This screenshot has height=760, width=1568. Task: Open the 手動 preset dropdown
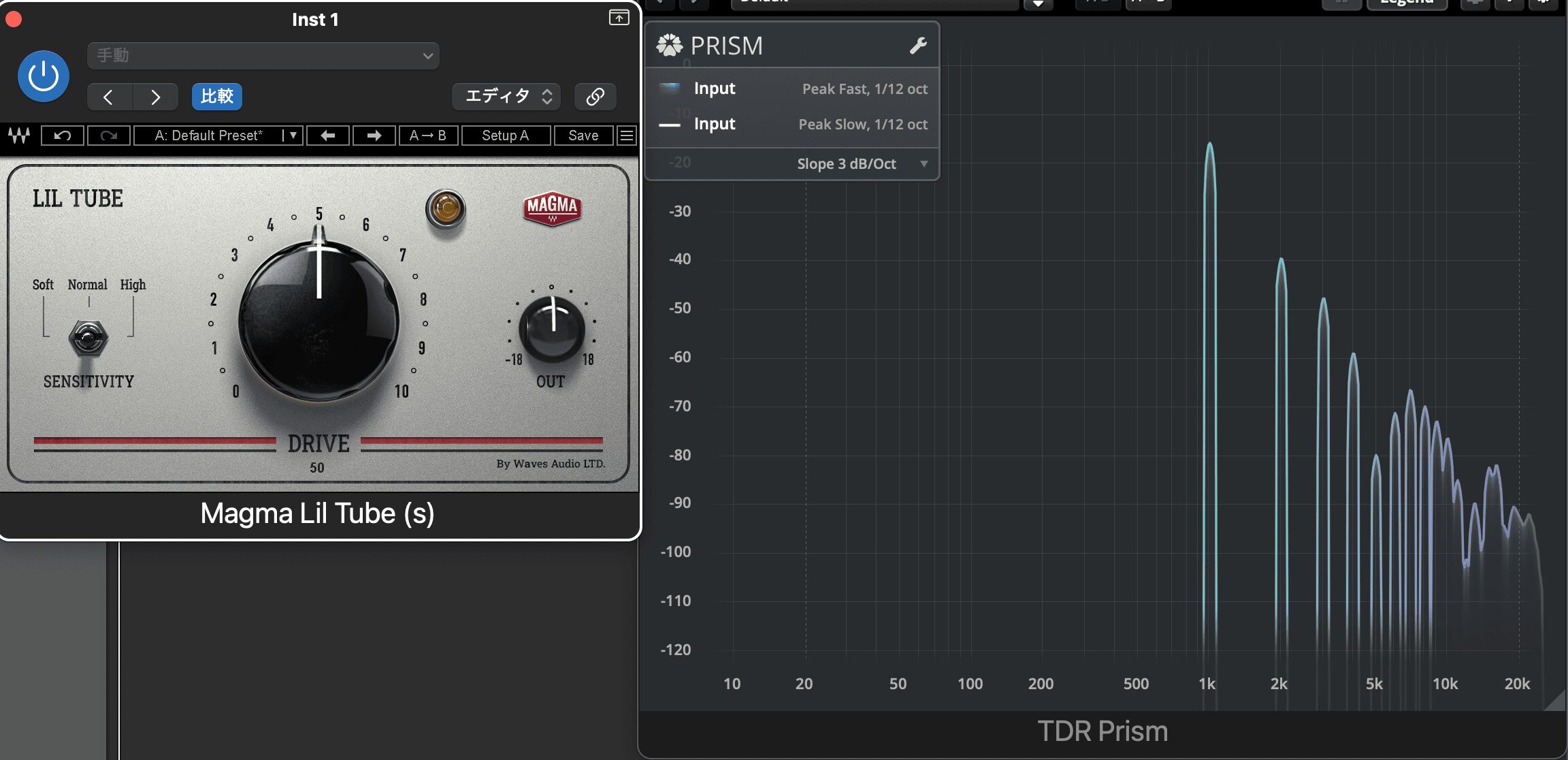click(263, 56)
